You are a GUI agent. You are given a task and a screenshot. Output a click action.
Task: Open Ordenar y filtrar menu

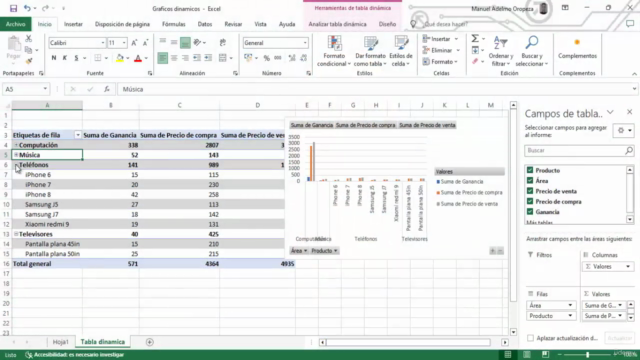(x=501, y=51)
